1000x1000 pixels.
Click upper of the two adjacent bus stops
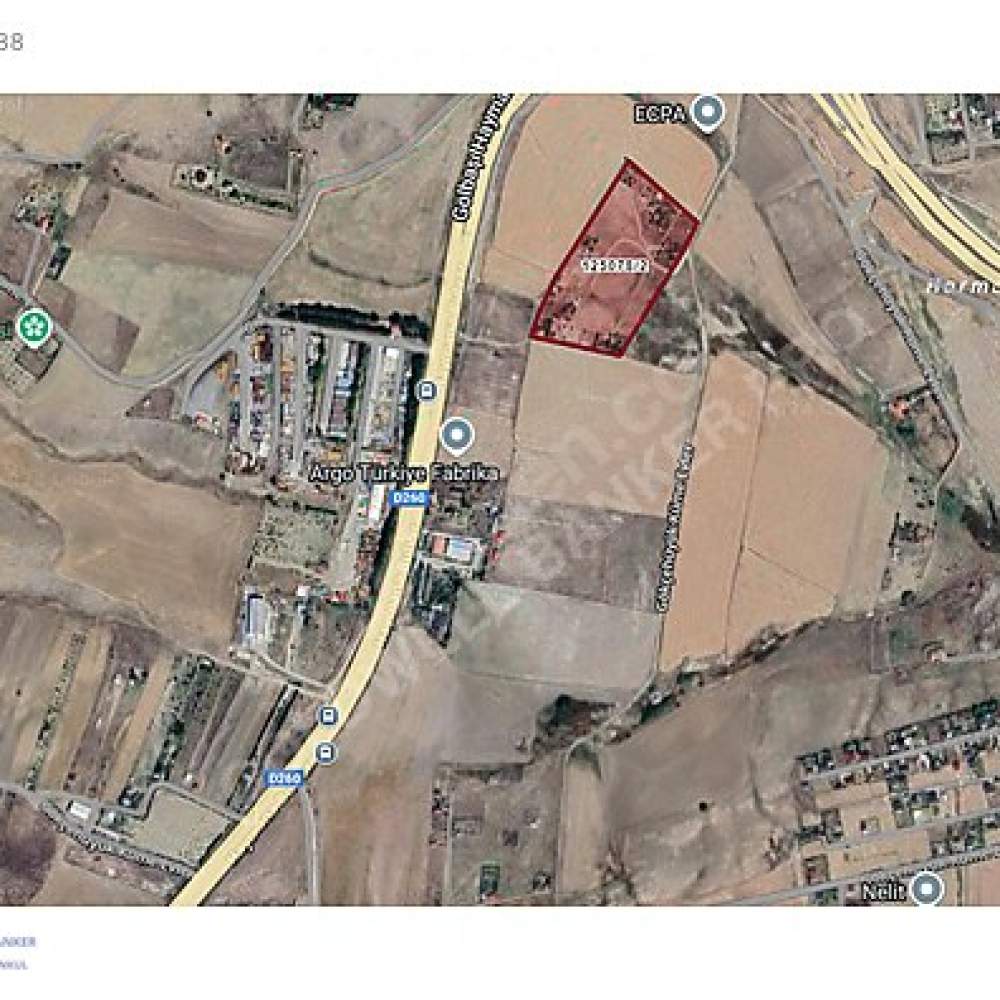pyautogui.click(x=328, y=716)
